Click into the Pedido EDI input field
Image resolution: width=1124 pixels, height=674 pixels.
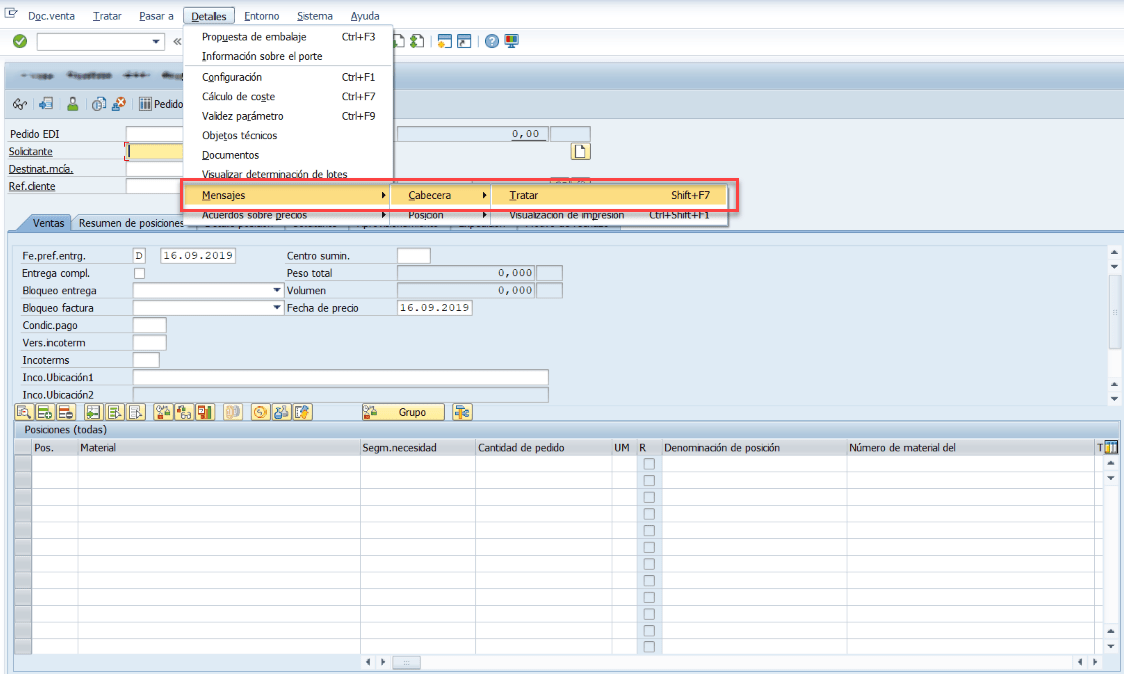pyautogui.click(x=155, y=134)
